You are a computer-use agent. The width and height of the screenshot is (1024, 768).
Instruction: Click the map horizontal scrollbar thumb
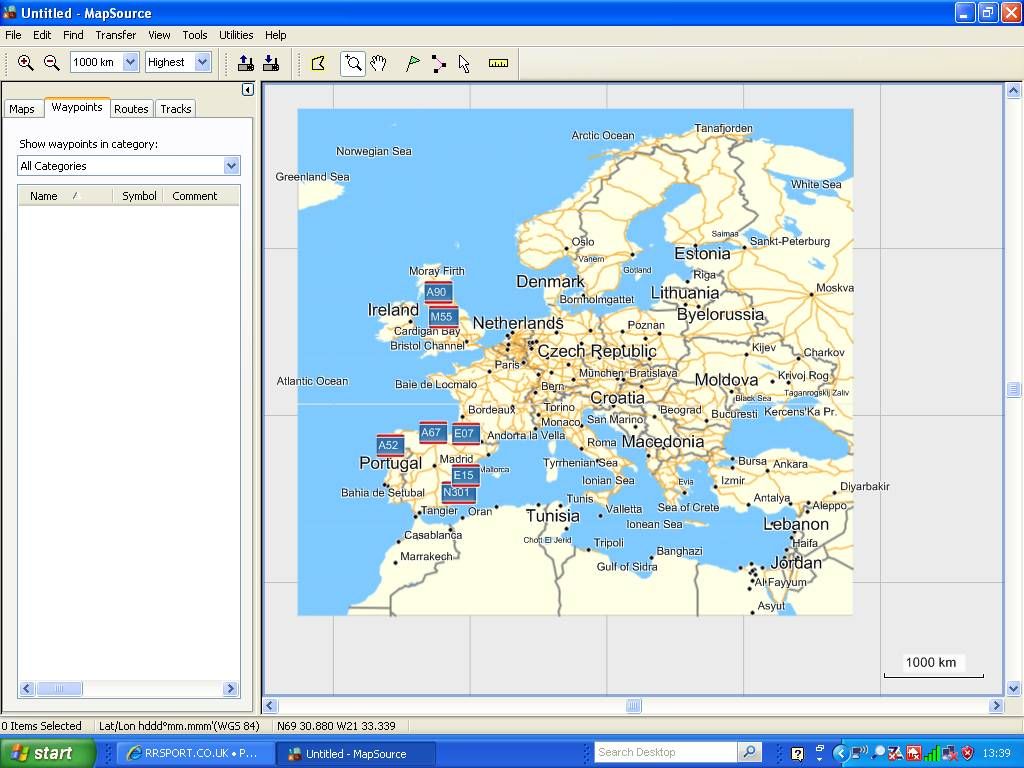pyautogui.click(x=633, y=705)
